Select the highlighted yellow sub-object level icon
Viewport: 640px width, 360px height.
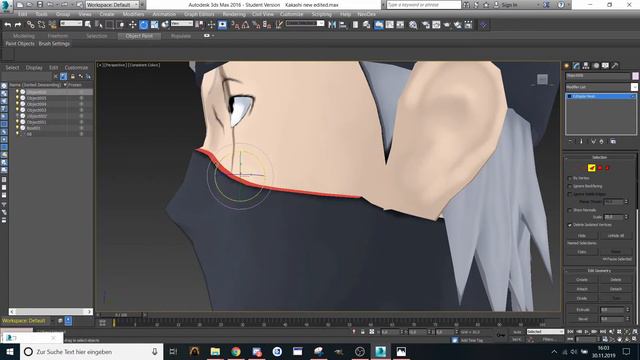[591, 168]
